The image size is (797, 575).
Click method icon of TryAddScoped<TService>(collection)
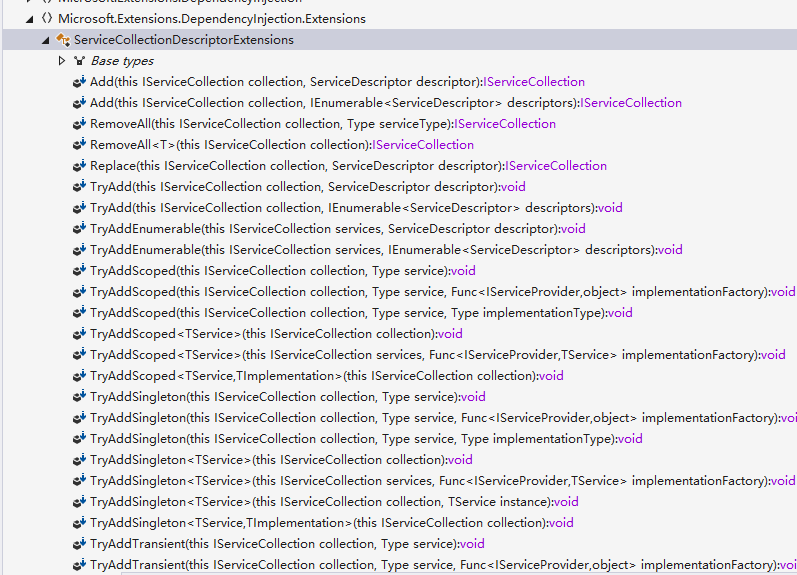tap(79, 334)
